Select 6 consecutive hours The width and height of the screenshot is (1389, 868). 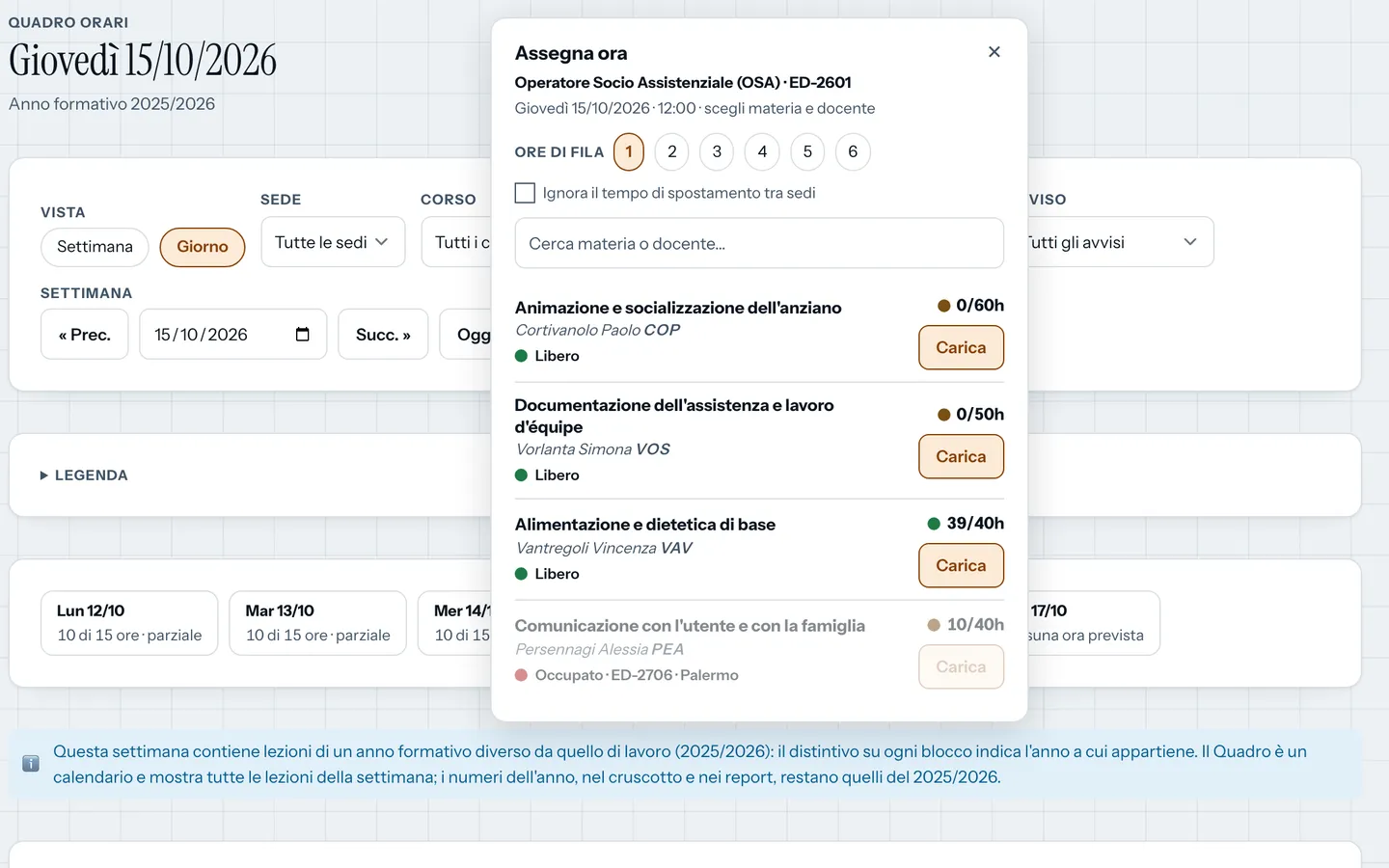853,151
